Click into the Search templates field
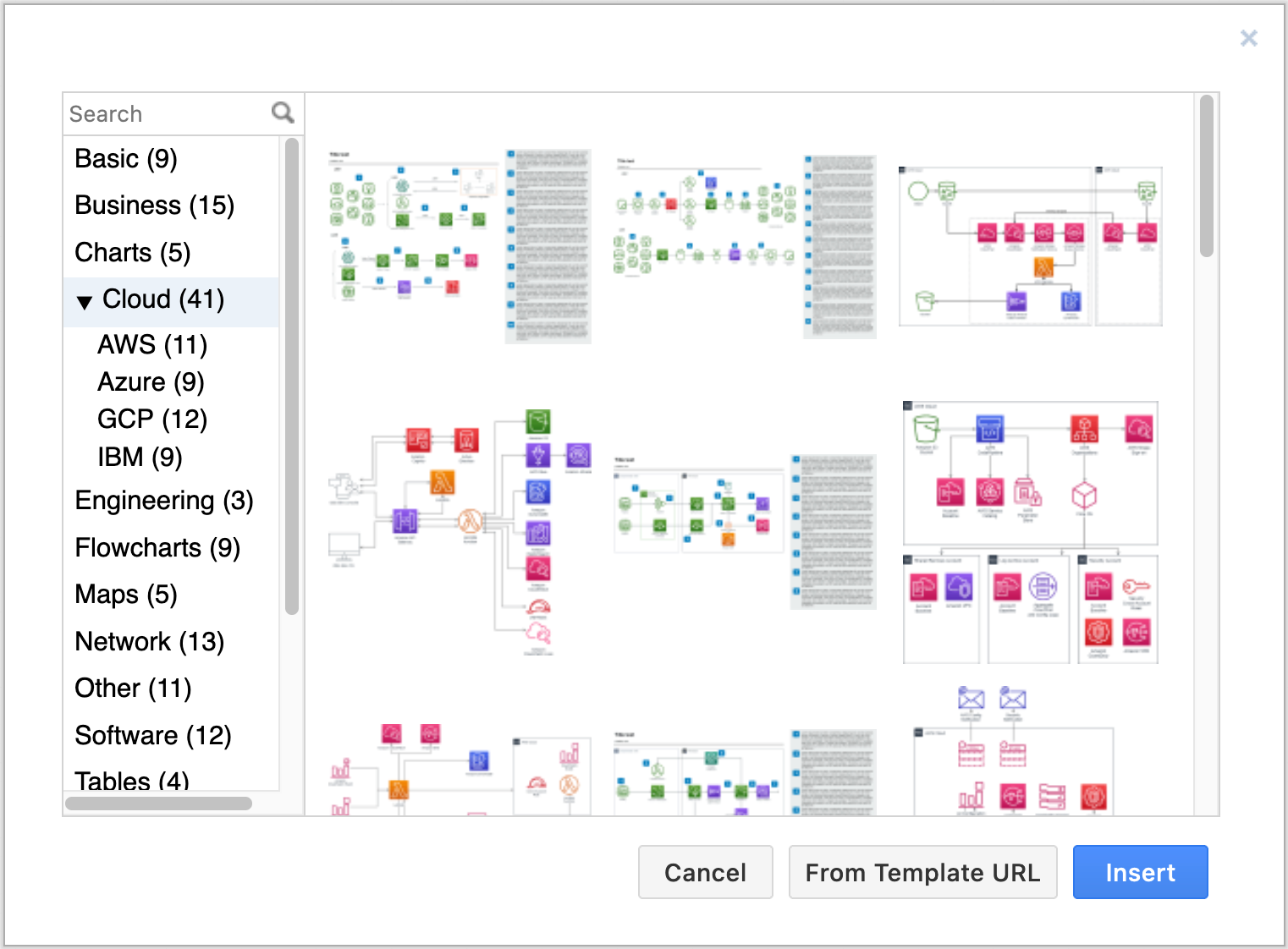This screenshot has height=949, width=1288. (152, 112)
